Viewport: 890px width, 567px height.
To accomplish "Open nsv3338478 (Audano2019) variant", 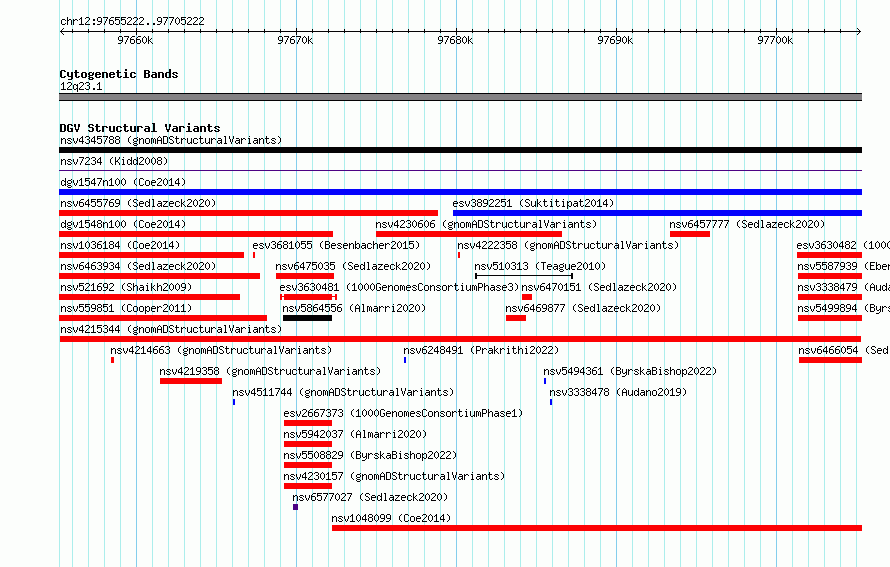I will point(618,392).
